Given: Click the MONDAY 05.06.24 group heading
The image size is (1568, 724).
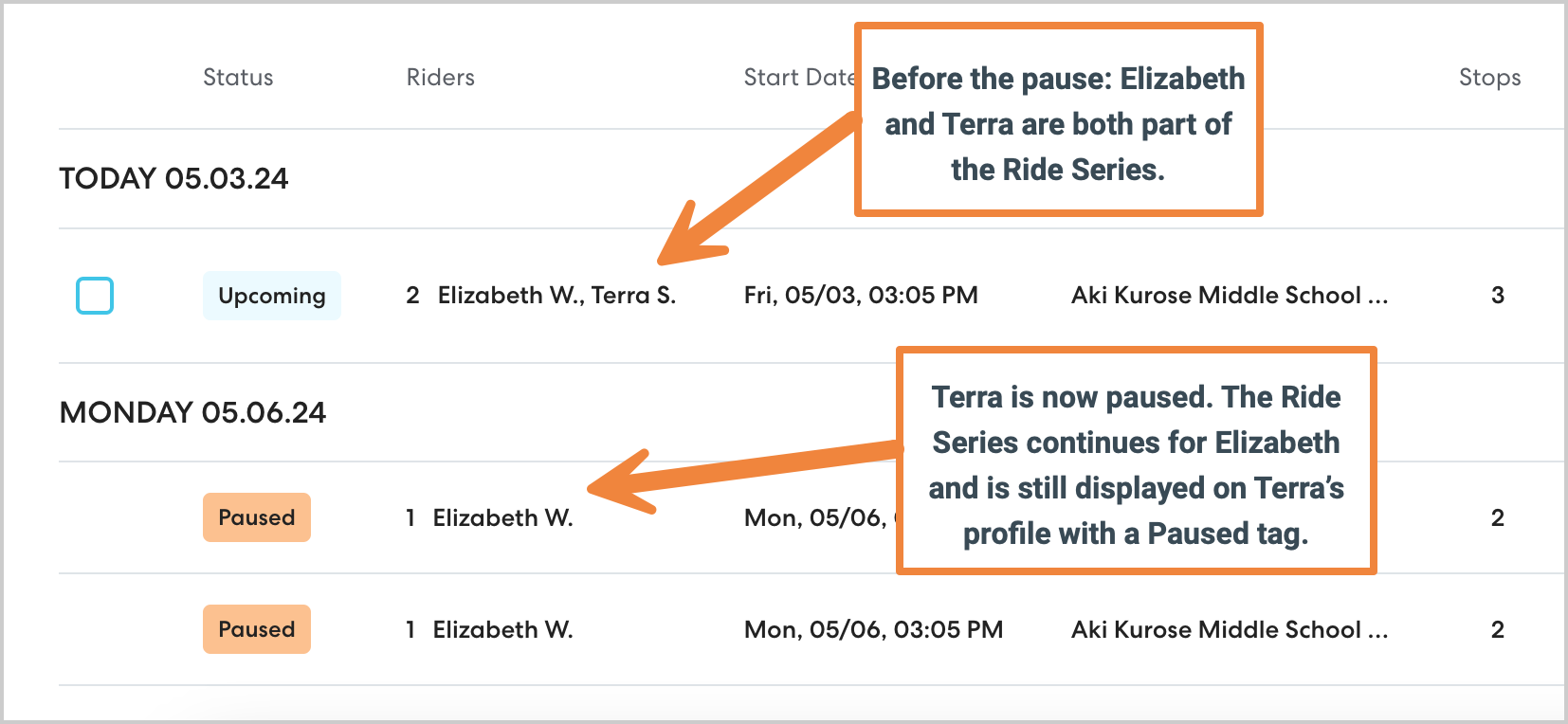Looking at the screenshot, I should [192, 412].
